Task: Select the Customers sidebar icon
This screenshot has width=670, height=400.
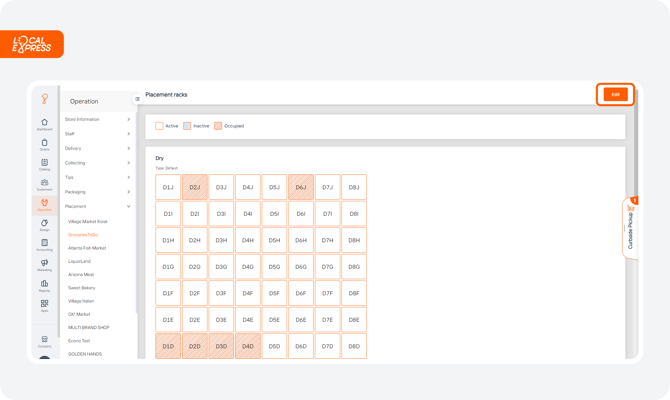Action: (x=45, y=184)
